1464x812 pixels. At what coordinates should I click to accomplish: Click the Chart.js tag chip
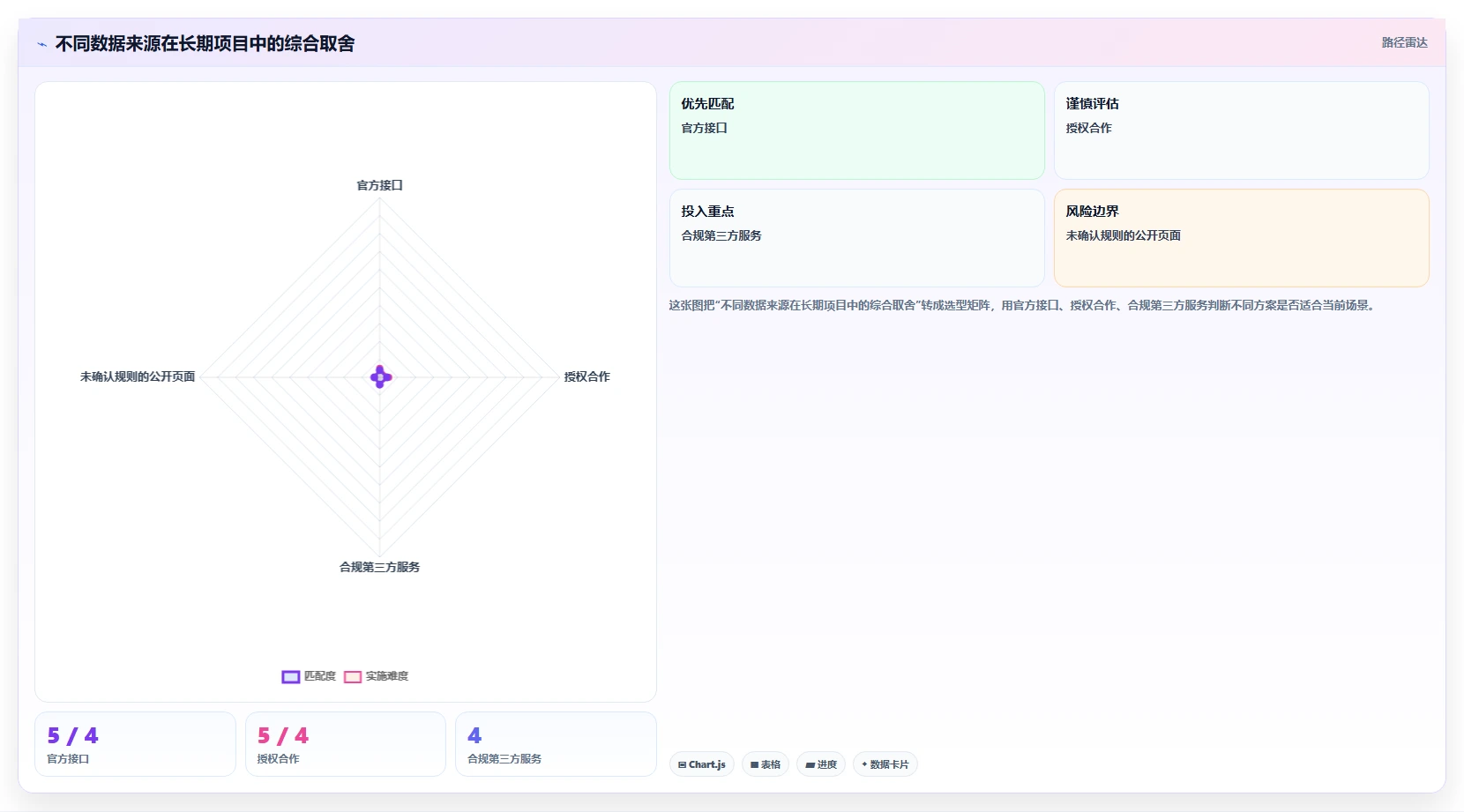pos(701,764)
